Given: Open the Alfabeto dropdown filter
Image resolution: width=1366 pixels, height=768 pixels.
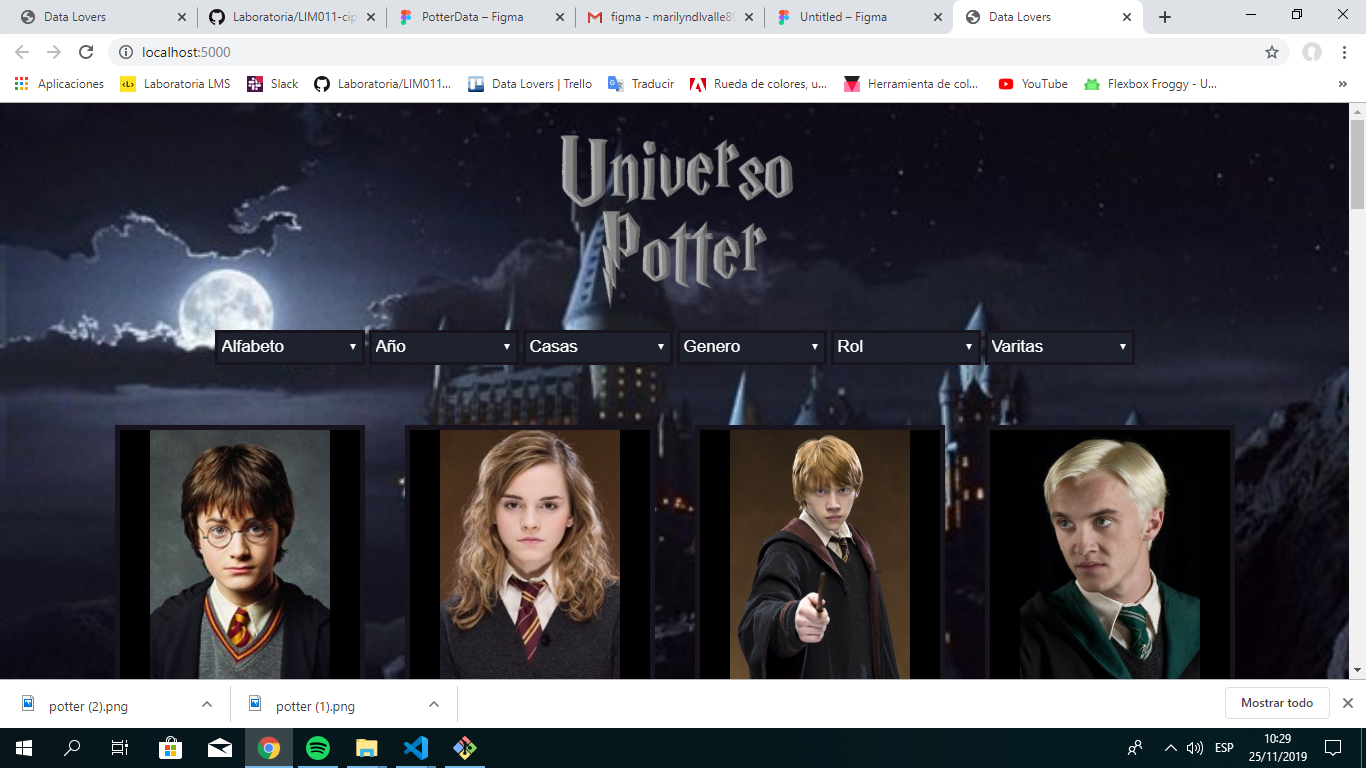Looking at the screenshot, I should (x=288, y=347).
